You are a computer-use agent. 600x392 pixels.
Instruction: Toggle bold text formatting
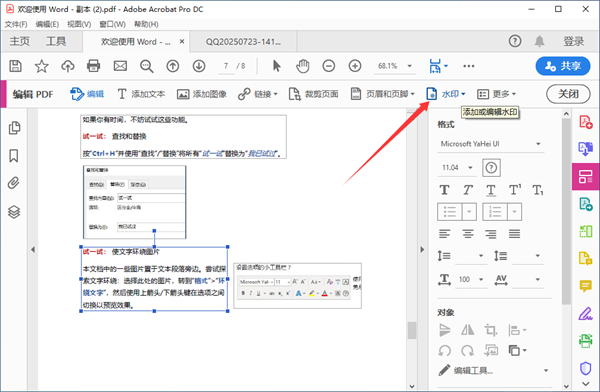pos(445,190)
